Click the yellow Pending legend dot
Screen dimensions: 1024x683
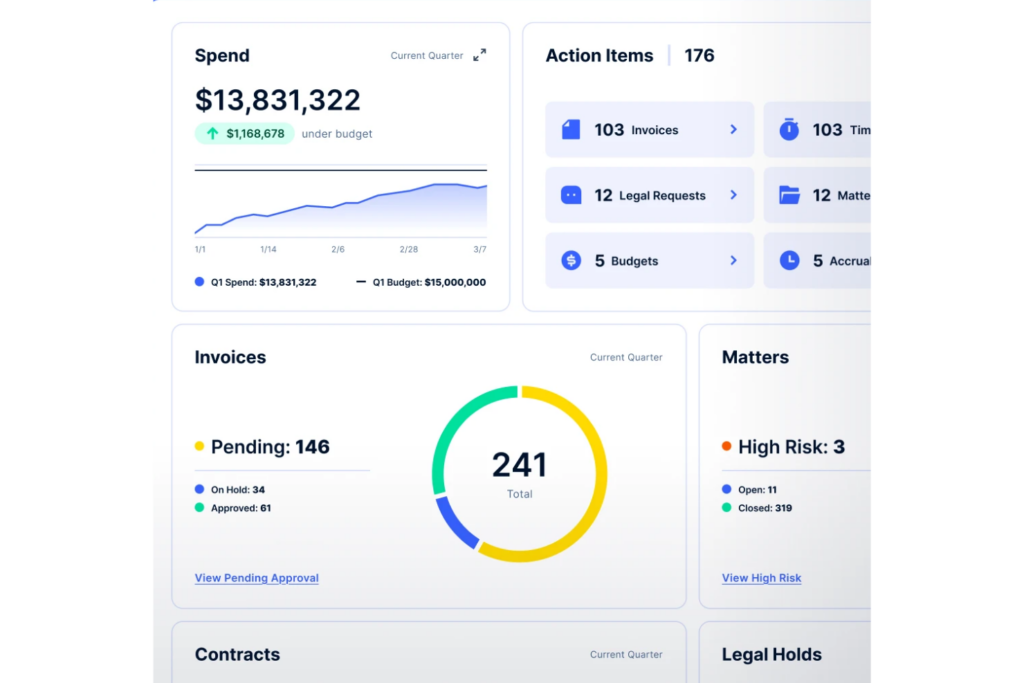click(199, 446)
